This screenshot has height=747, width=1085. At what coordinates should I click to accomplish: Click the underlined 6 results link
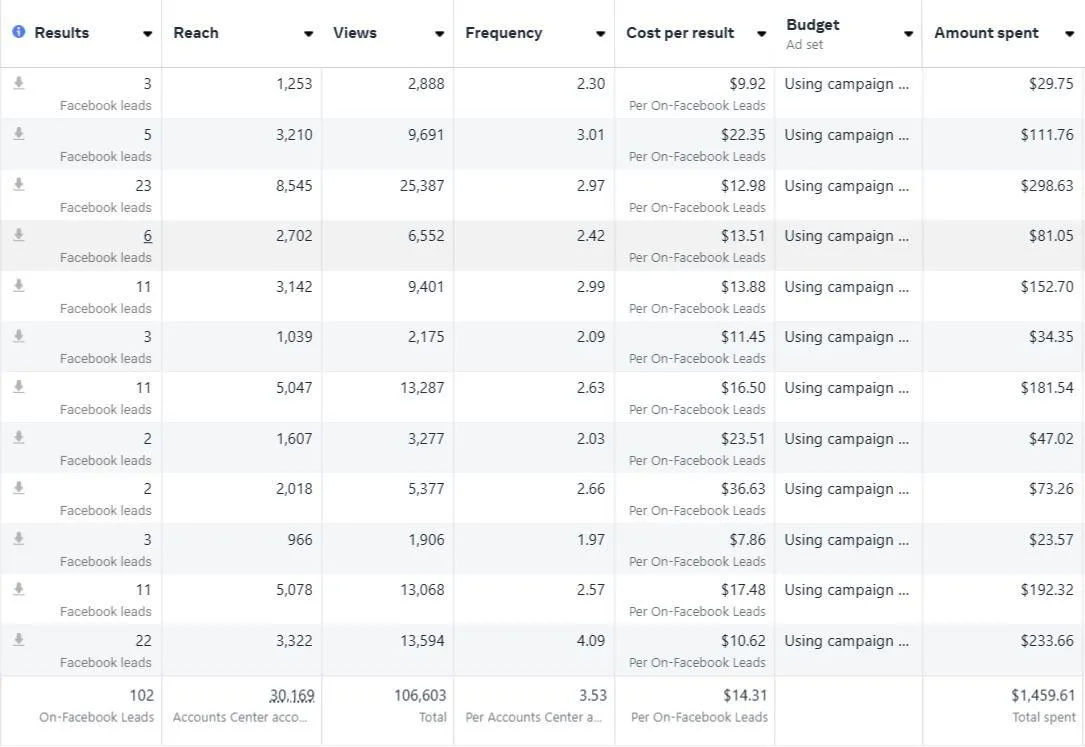click(147, 236)
